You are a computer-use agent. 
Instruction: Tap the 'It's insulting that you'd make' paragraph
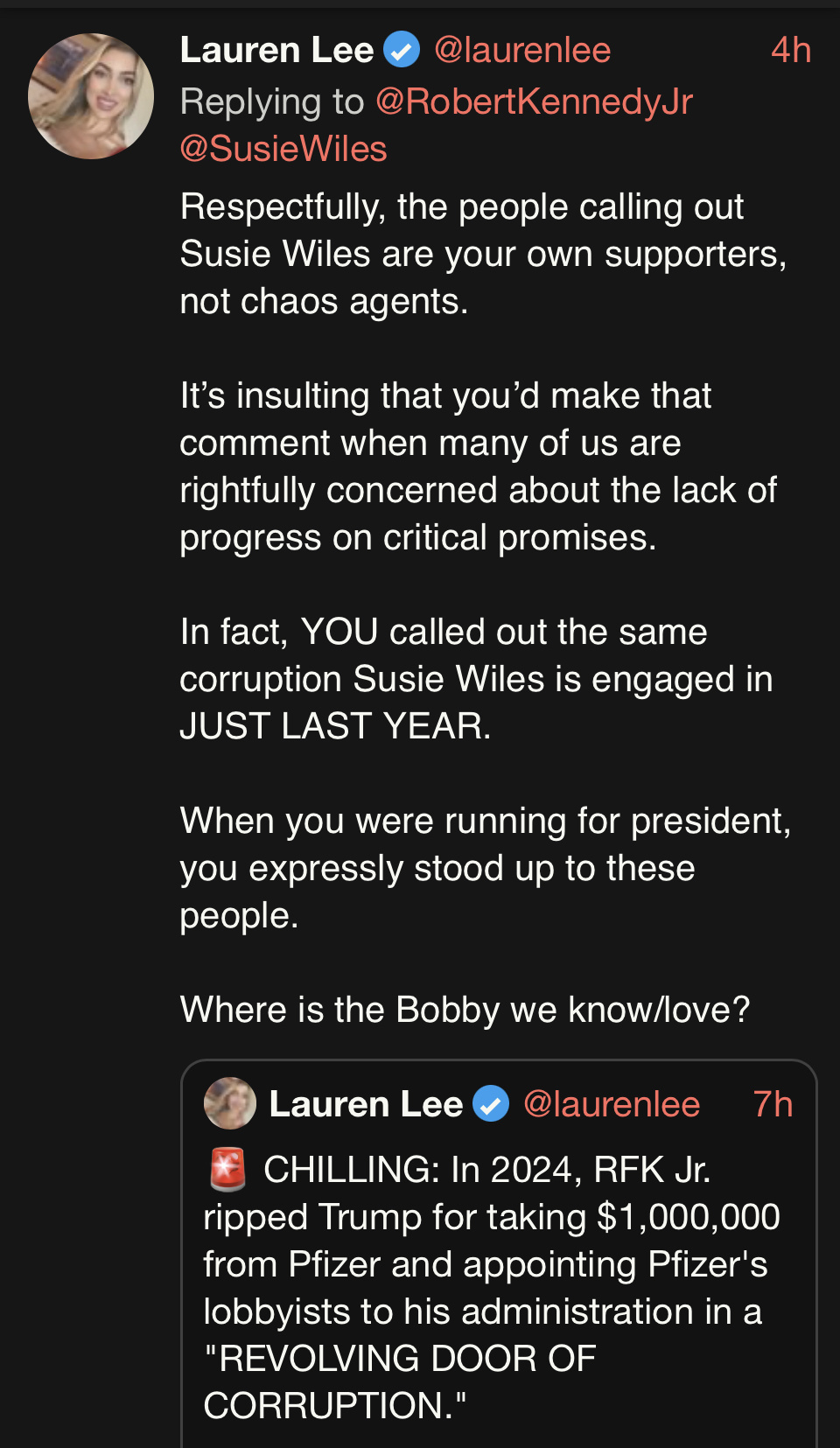pyautogui.click(x=477, y=466)
